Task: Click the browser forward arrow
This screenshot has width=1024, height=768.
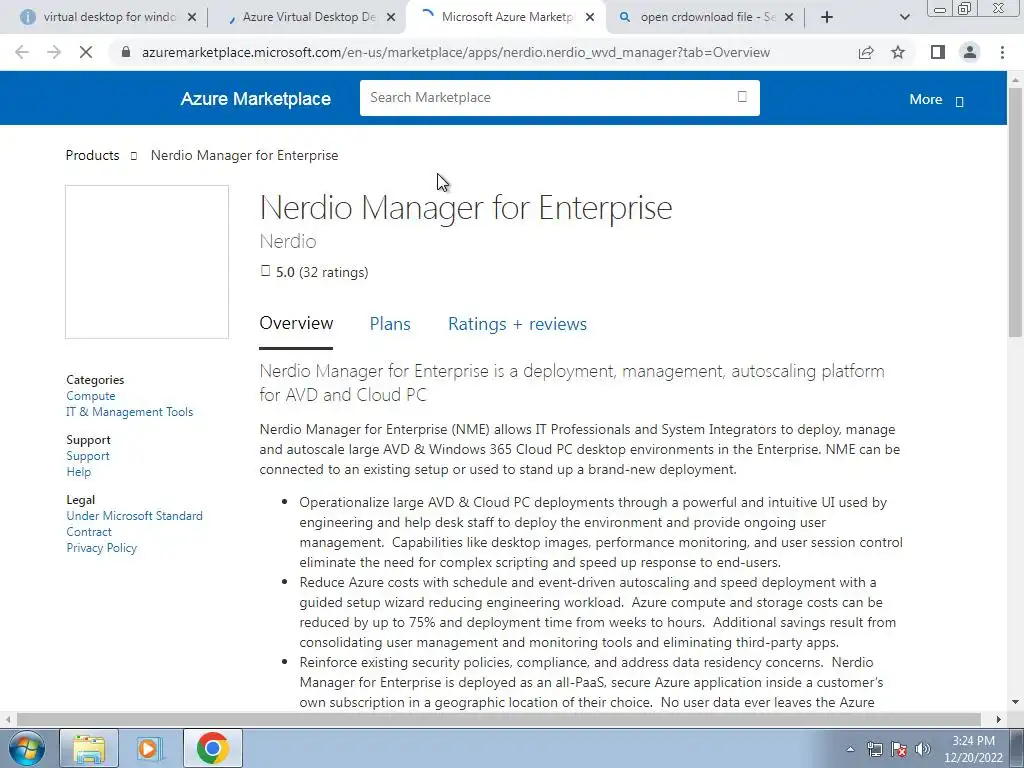Action: pos(54,52)
